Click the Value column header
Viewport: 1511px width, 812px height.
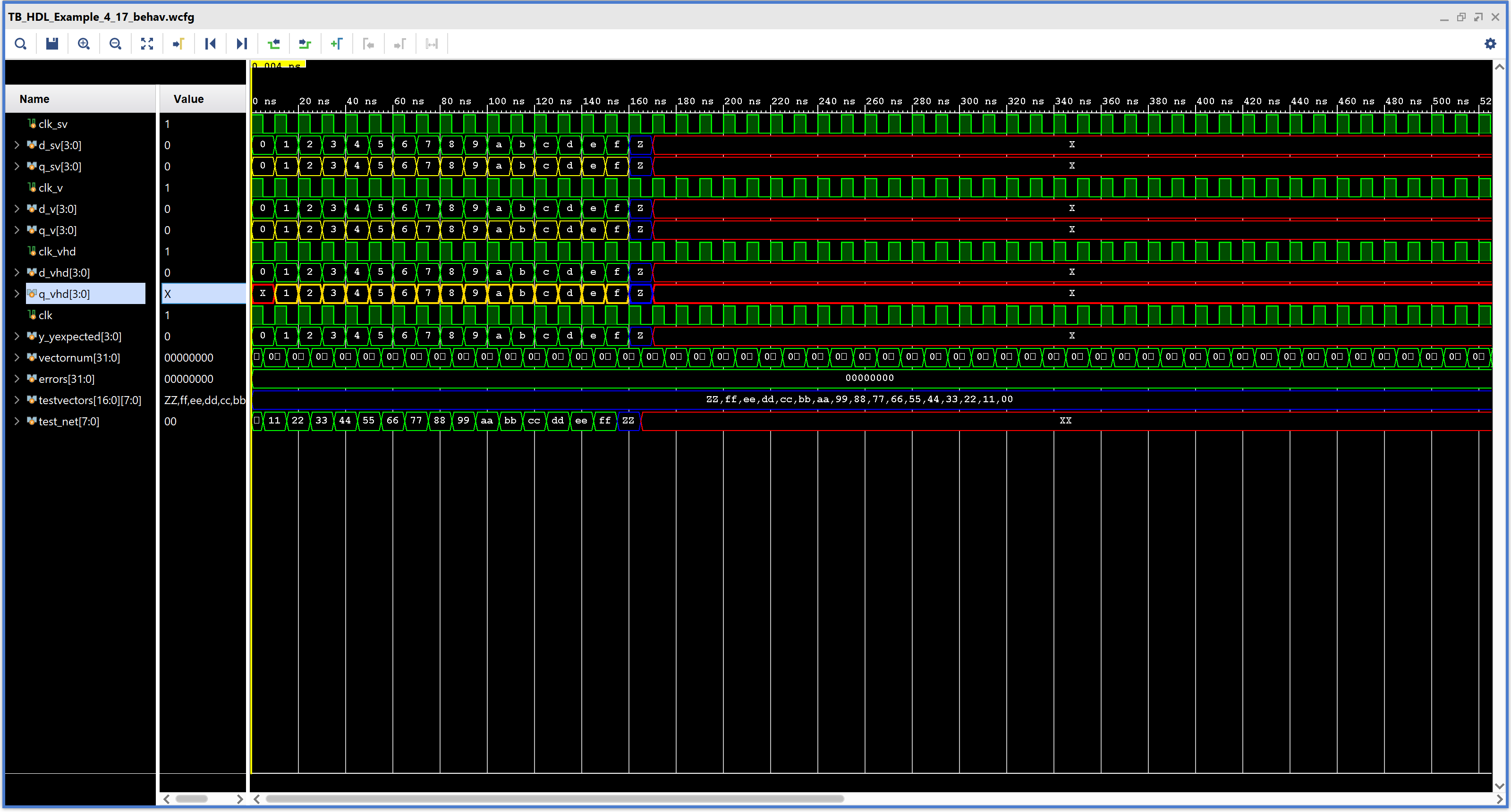pyautogui.click(x=188, y=99)
